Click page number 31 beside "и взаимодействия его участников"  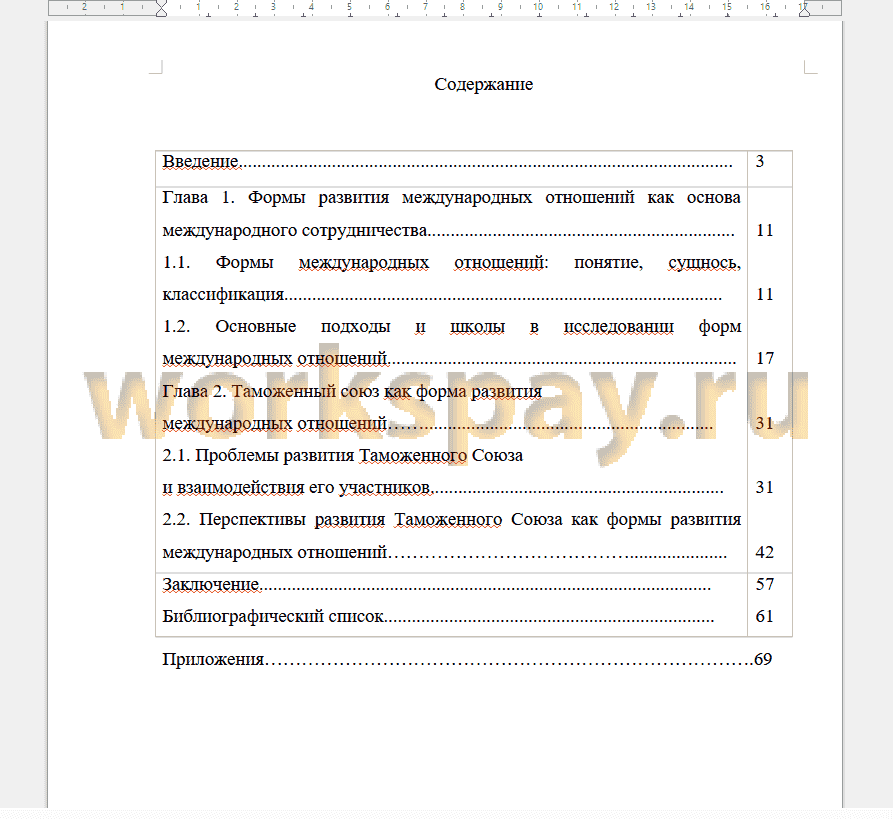[x=764, y=487]
